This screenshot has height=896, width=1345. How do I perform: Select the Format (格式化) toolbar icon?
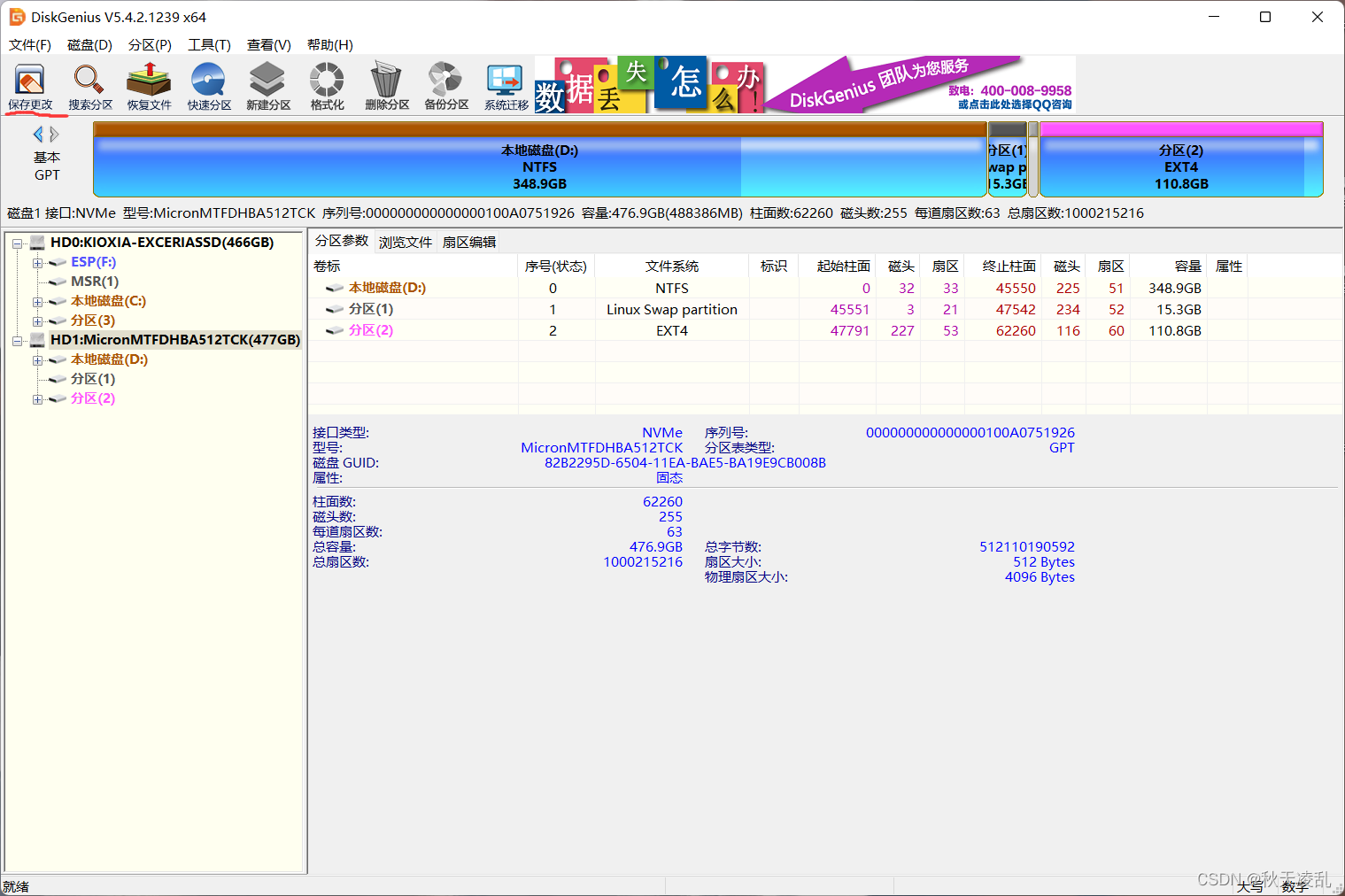tap(327, 87)
